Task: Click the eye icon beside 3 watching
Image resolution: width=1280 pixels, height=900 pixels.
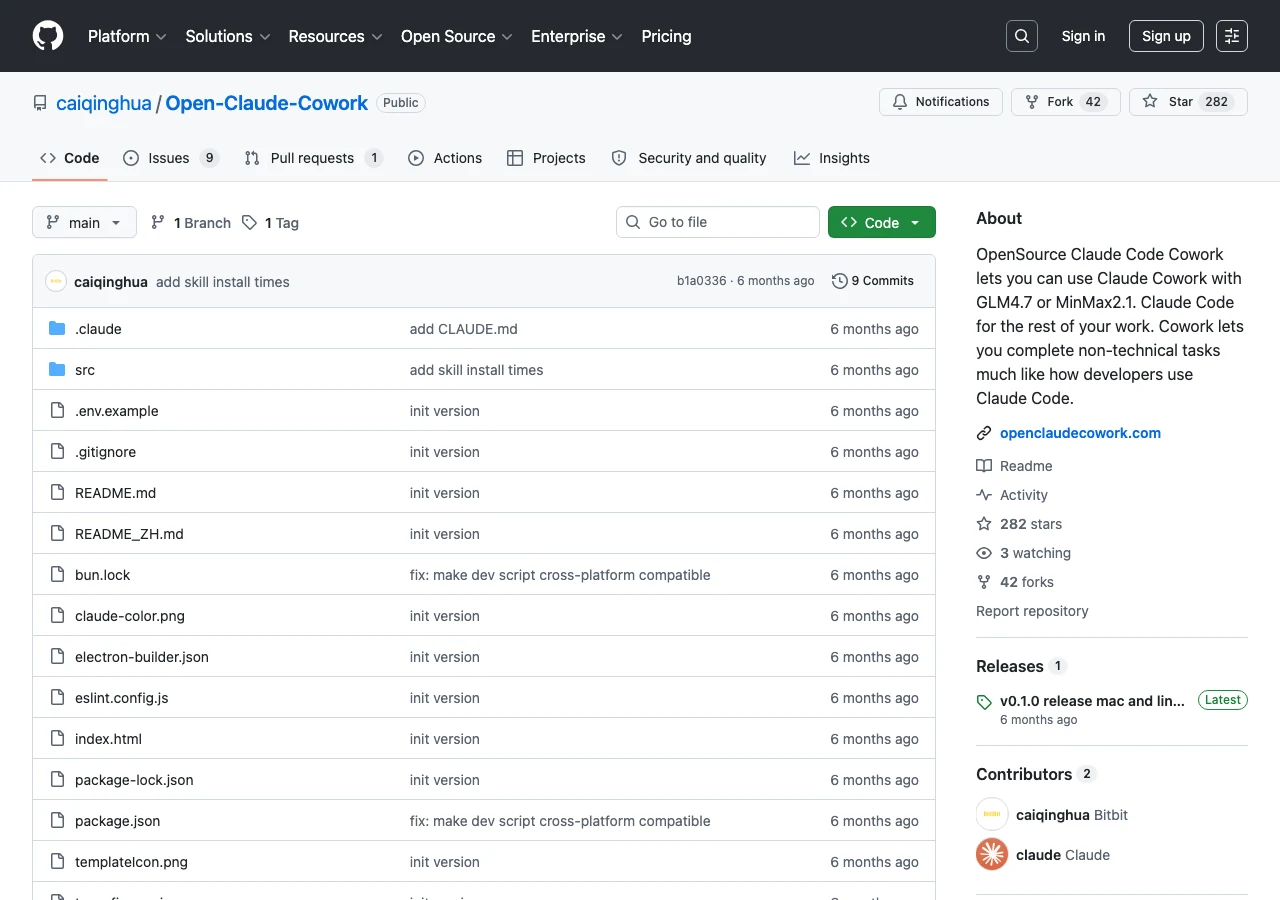Action: tap(984, 553)
